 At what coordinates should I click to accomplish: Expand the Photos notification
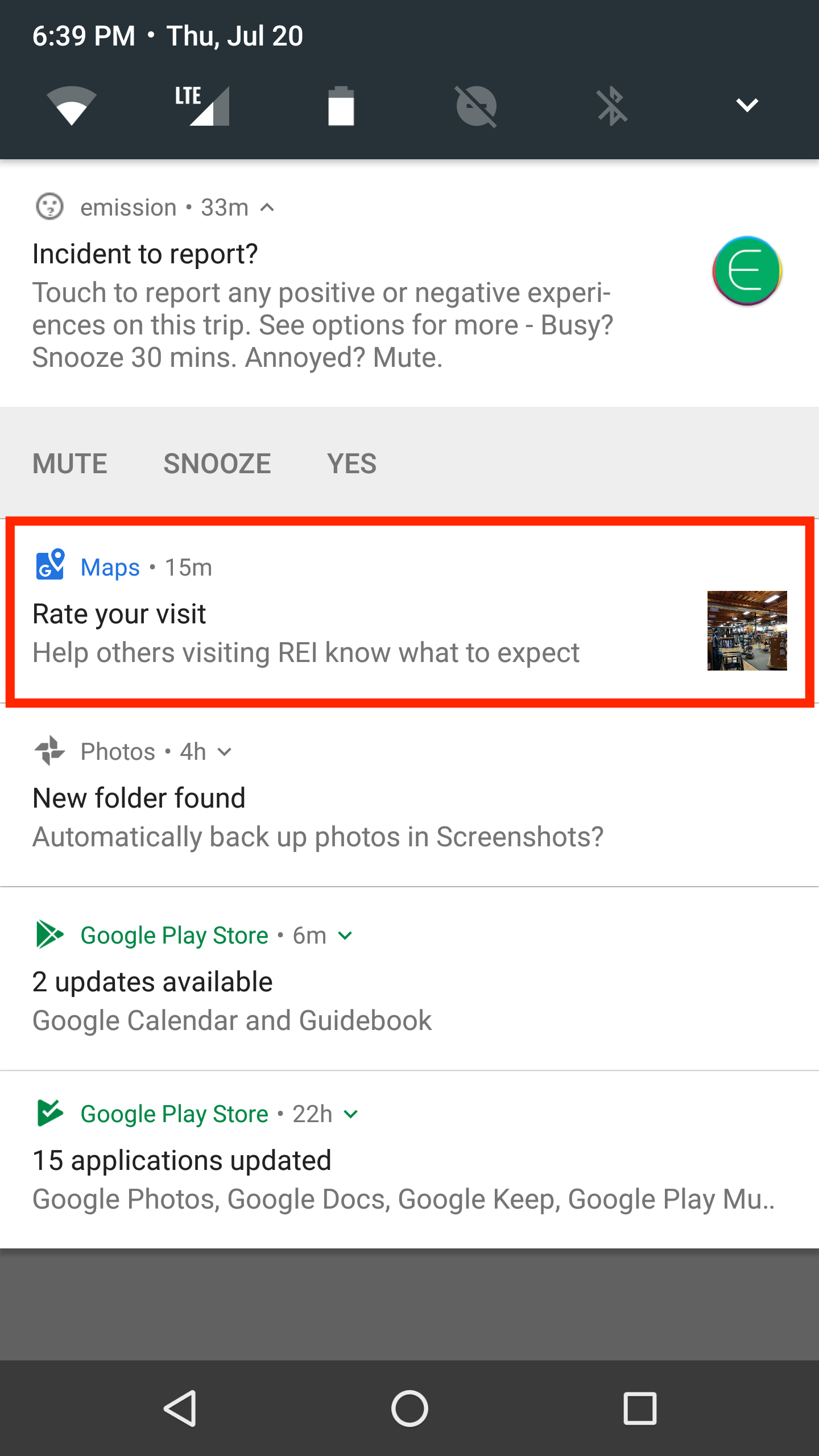pos(225,752)
